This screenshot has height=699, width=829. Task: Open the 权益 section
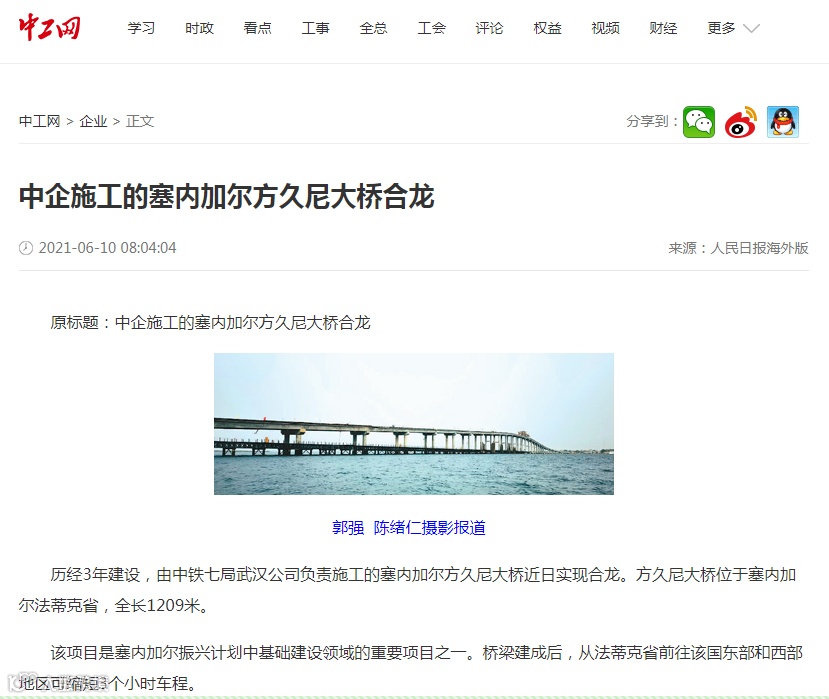[x=548, y=28]
